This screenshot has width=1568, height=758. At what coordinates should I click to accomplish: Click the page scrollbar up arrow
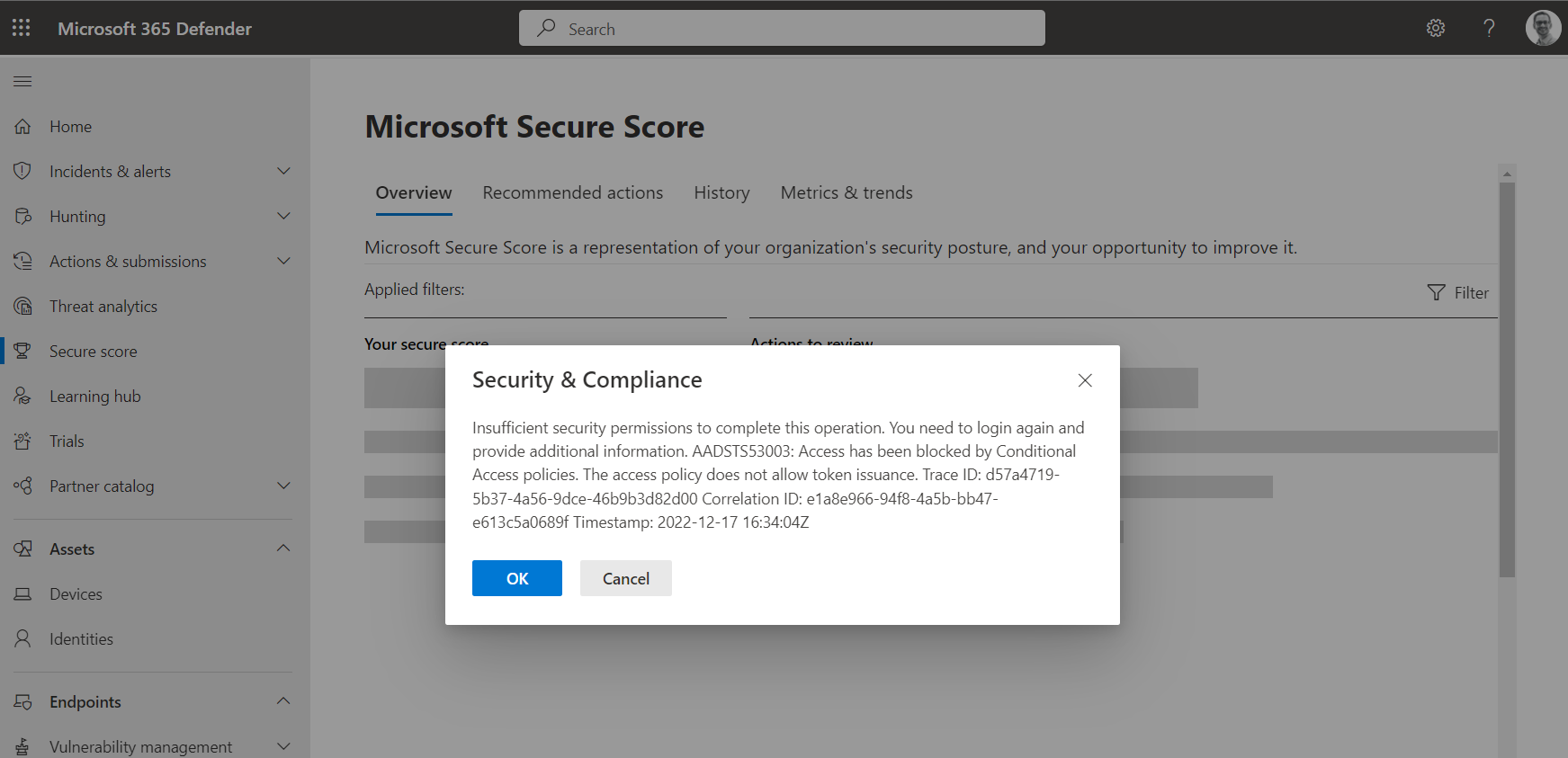pyautogui.click(x=1507, y=174)
